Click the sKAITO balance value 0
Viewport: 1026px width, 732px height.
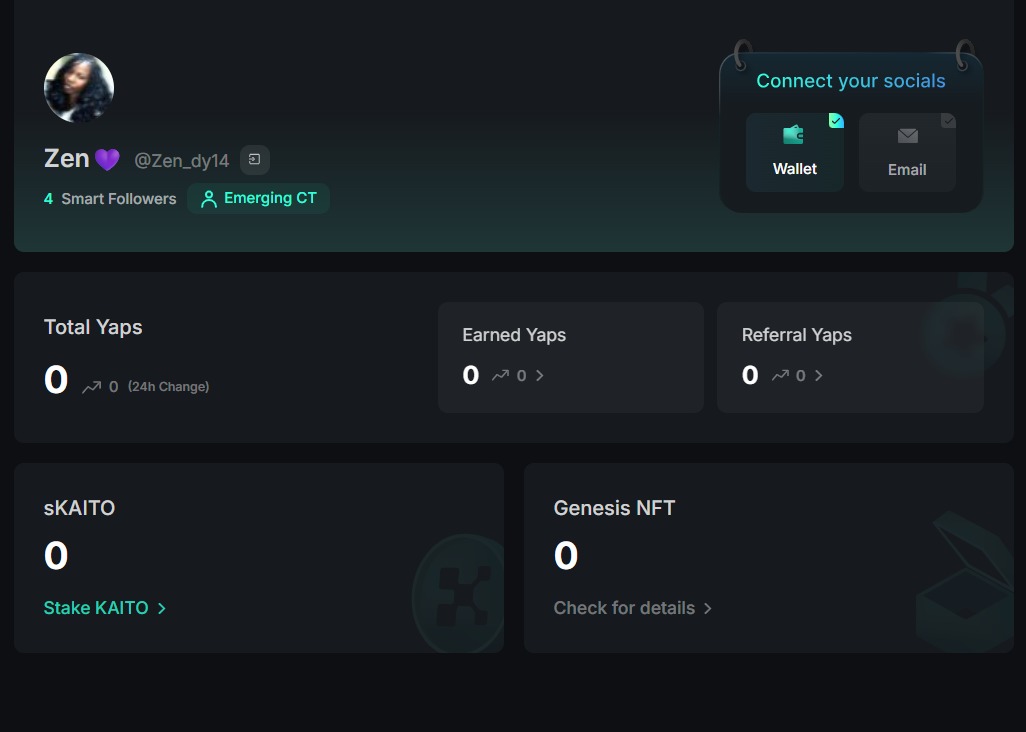point(56,556)
